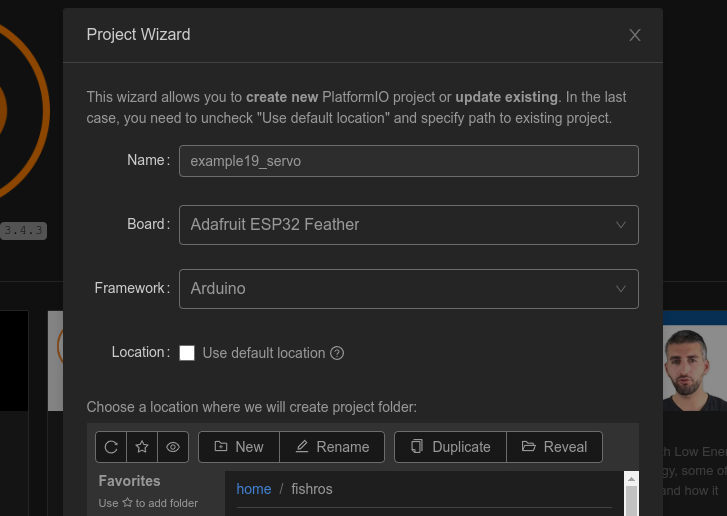Enable the Use default location checkbox
The image size is (727, 516).
coord(187,353)
